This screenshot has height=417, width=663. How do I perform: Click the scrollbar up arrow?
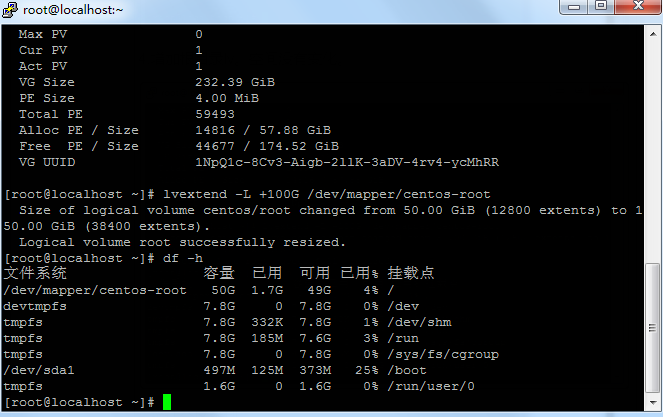(653, 34)
